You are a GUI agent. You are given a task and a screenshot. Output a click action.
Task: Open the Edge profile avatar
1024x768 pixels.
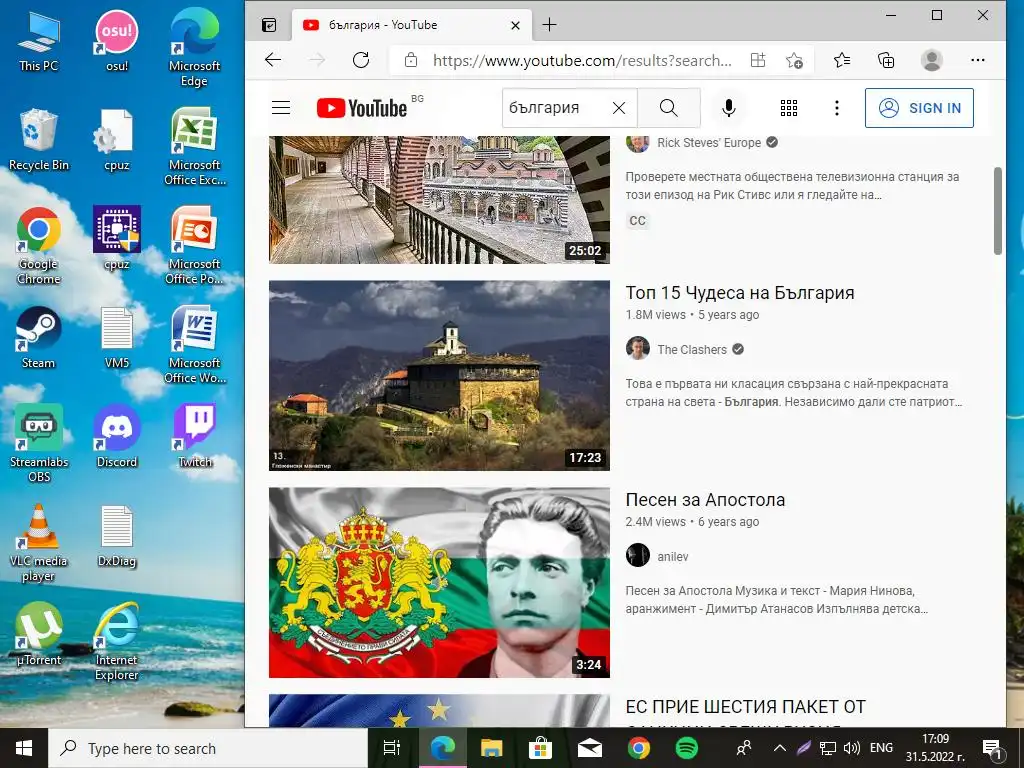(931, 61)
